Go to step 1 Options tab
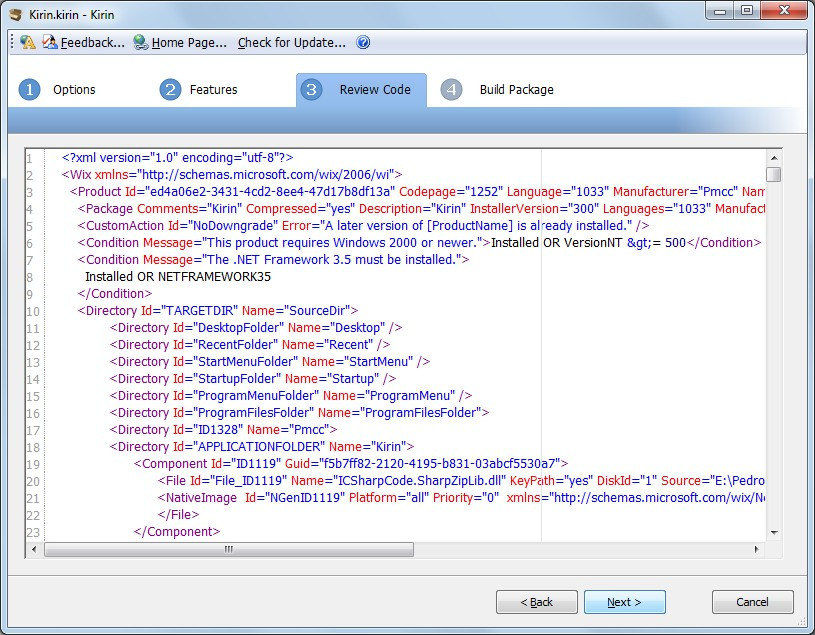The image size is (815, 635). point(74,89)
